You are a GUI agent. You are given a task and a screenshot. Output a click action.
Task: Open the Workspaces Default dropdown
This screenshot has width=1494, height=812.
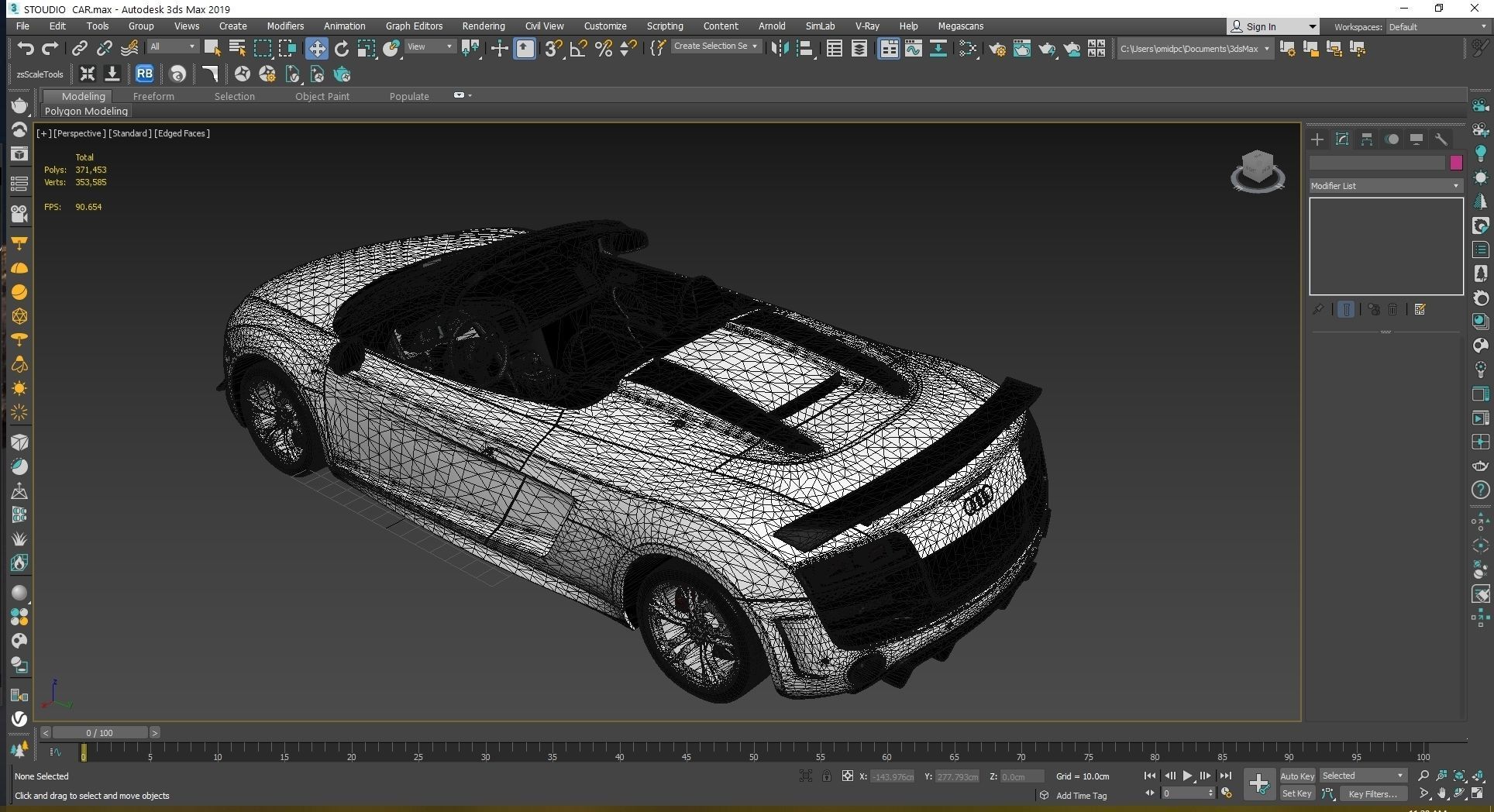tap(1438, 27)
